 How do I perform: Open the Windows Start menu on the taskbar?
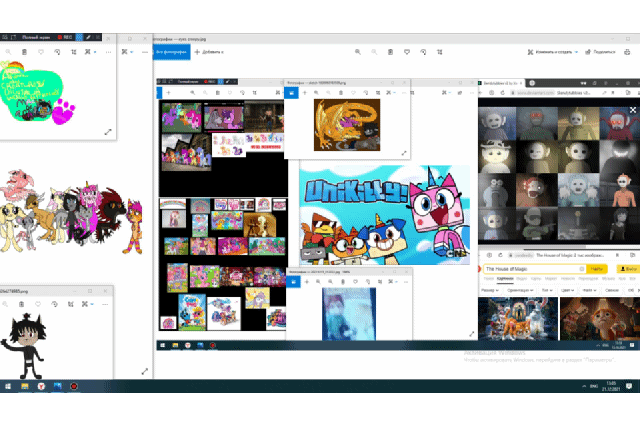[8, 385]
